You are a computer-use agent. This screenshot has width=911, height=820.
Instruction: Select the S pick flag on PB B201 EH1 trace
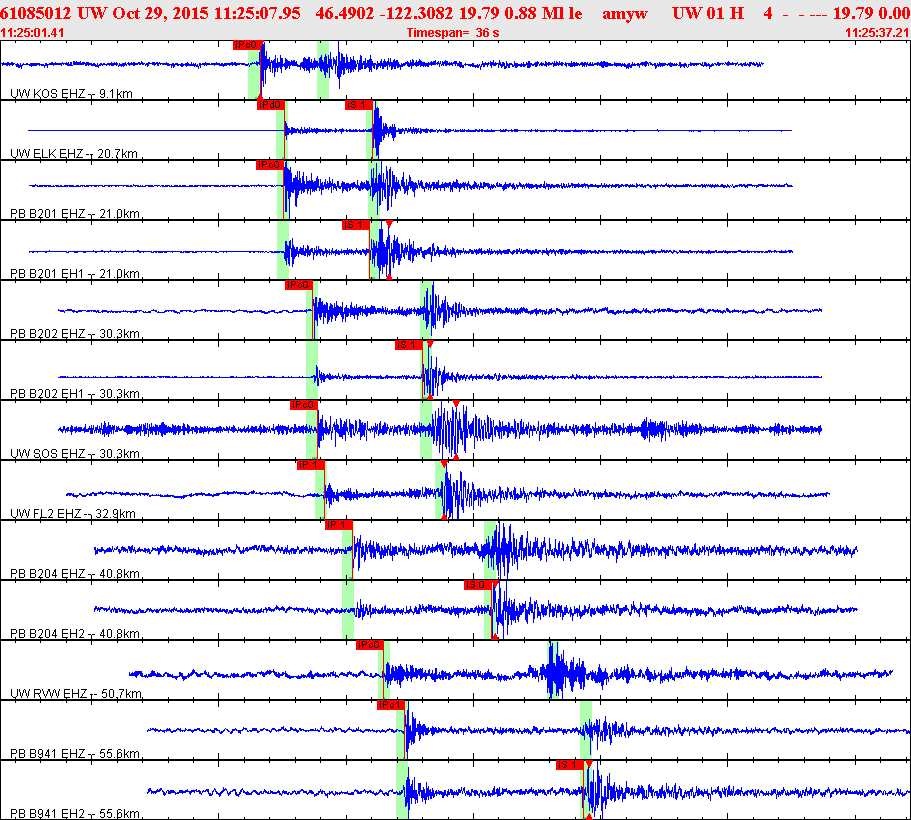coord(356,224)
